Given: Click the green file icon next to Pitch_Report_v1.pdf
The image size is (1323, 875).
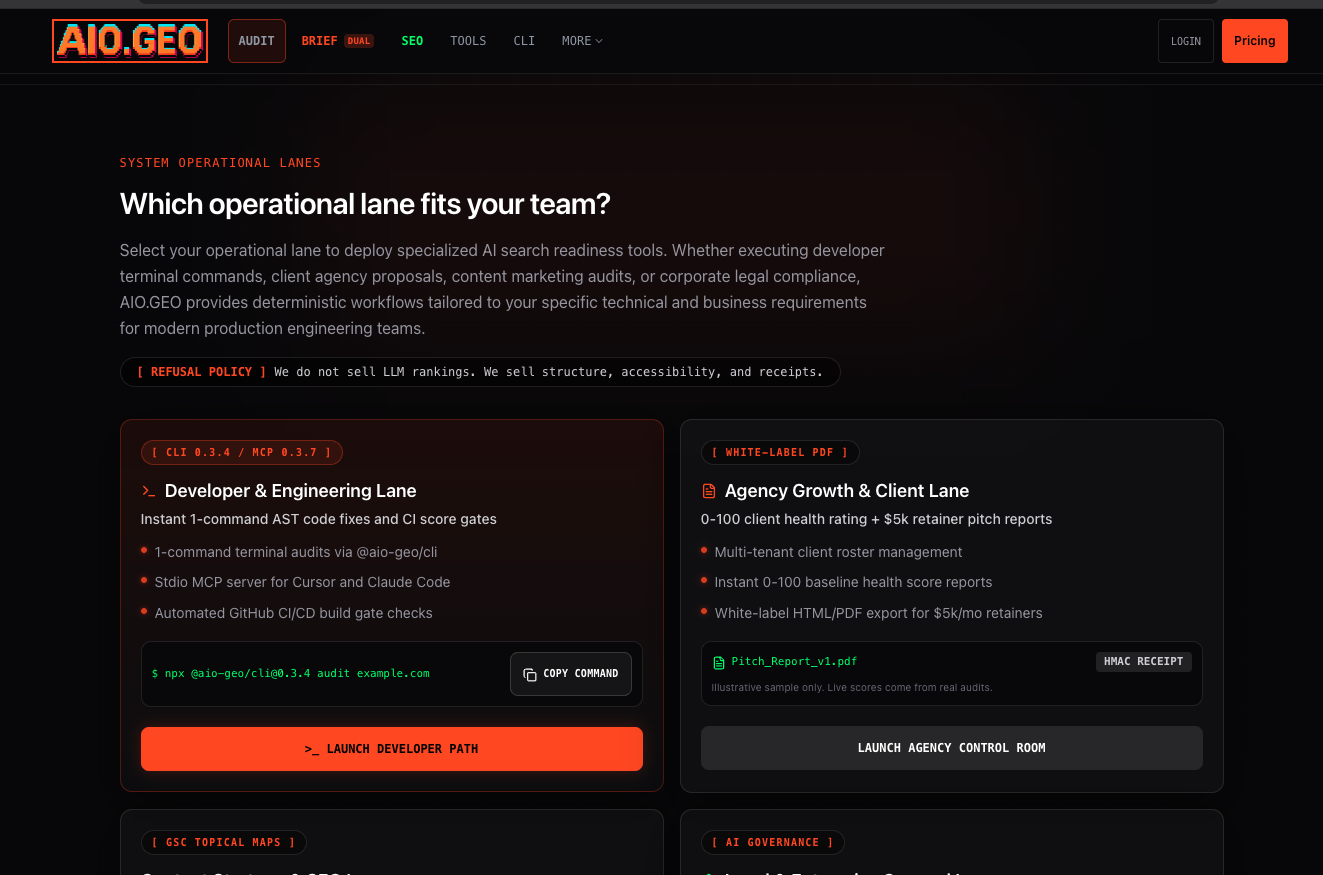Looking at the screenshot, I should (719, 662).
